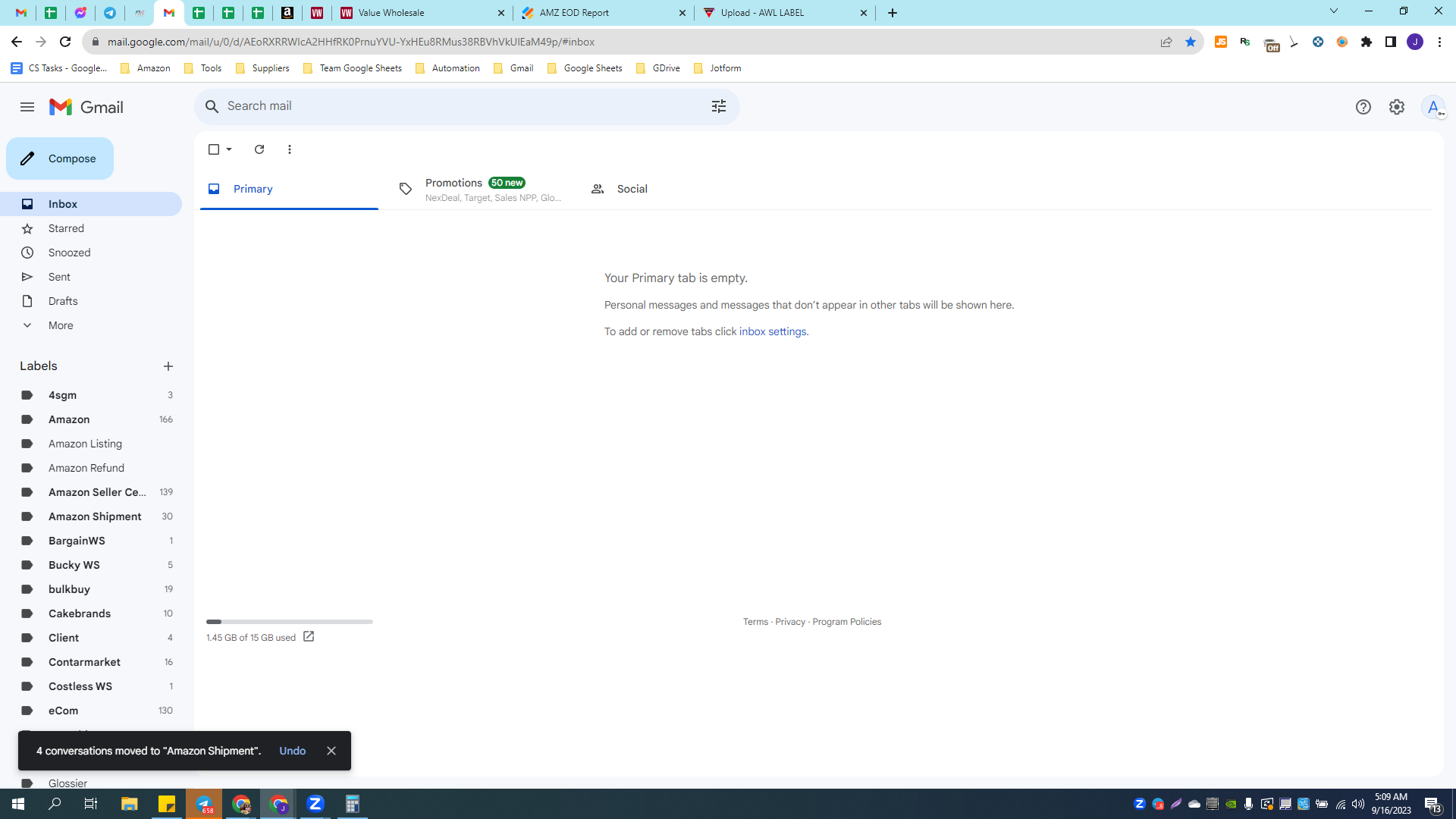This screenshot has width=1456, height=819.
Task: Open Chrome side panel icon
Action: coord(1391,42)
